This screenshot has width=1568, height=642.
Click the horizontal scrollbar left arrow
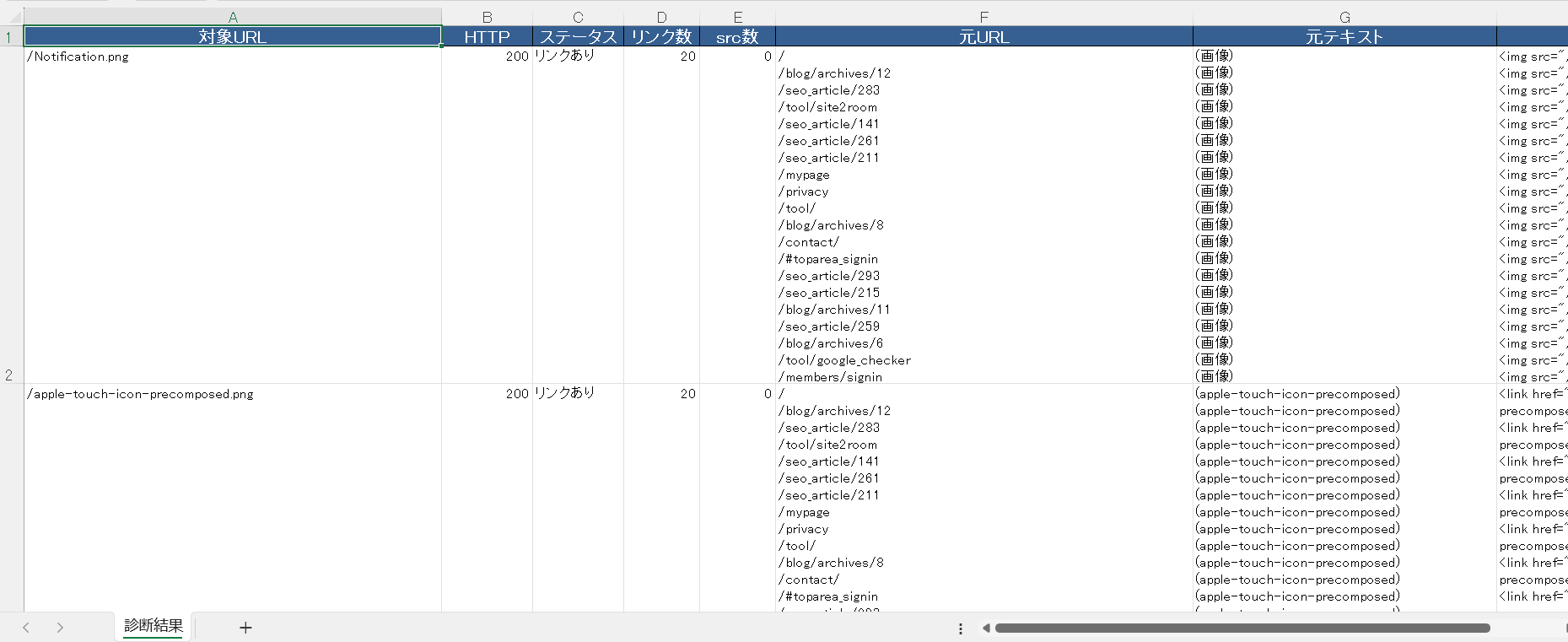coord(985,628)
